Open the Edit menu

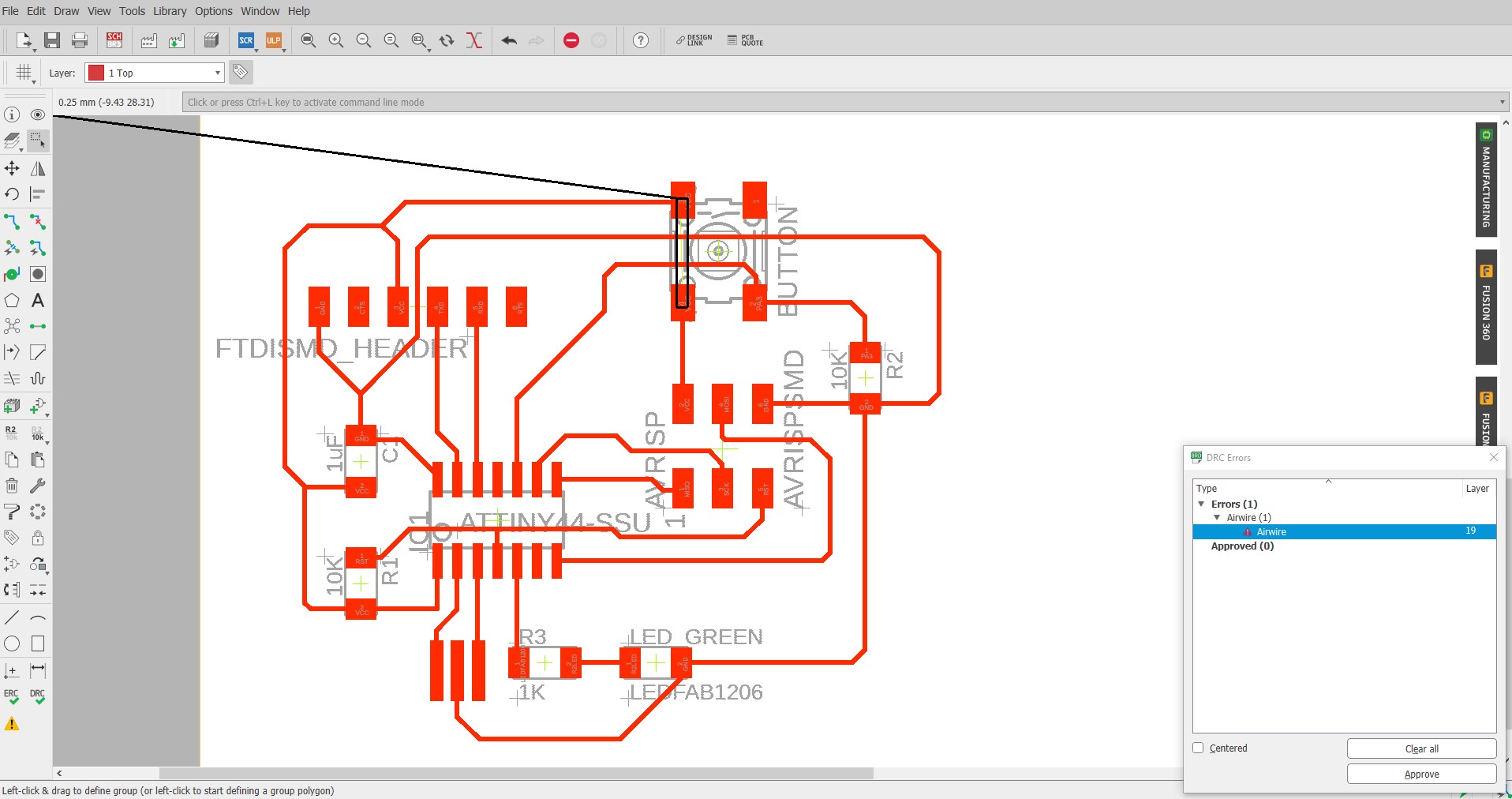coord(36,11)
